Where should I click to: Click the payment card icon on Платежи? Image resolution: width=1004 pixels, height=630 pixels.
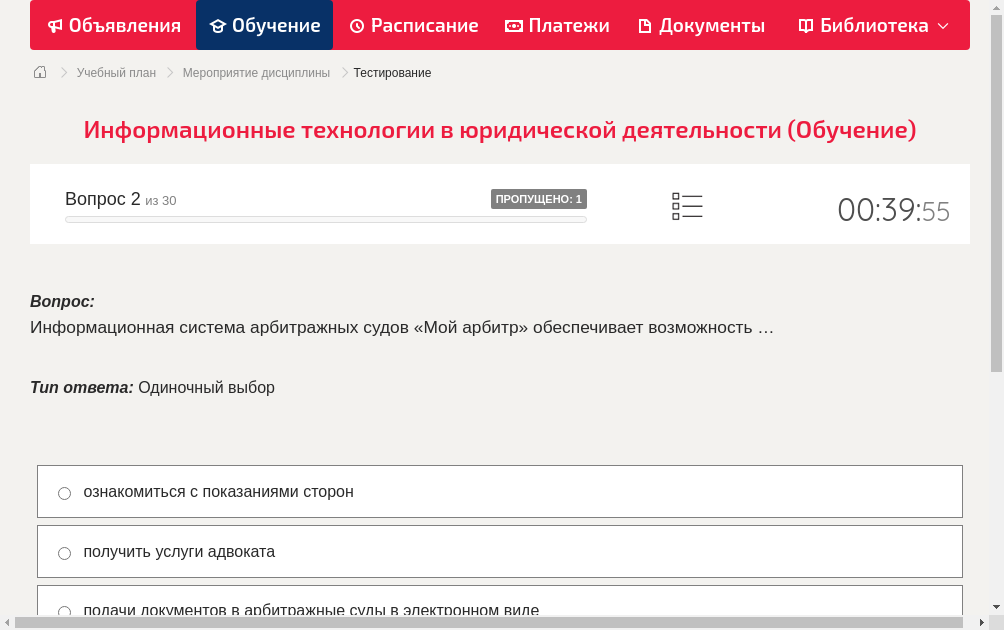point(514,25)
